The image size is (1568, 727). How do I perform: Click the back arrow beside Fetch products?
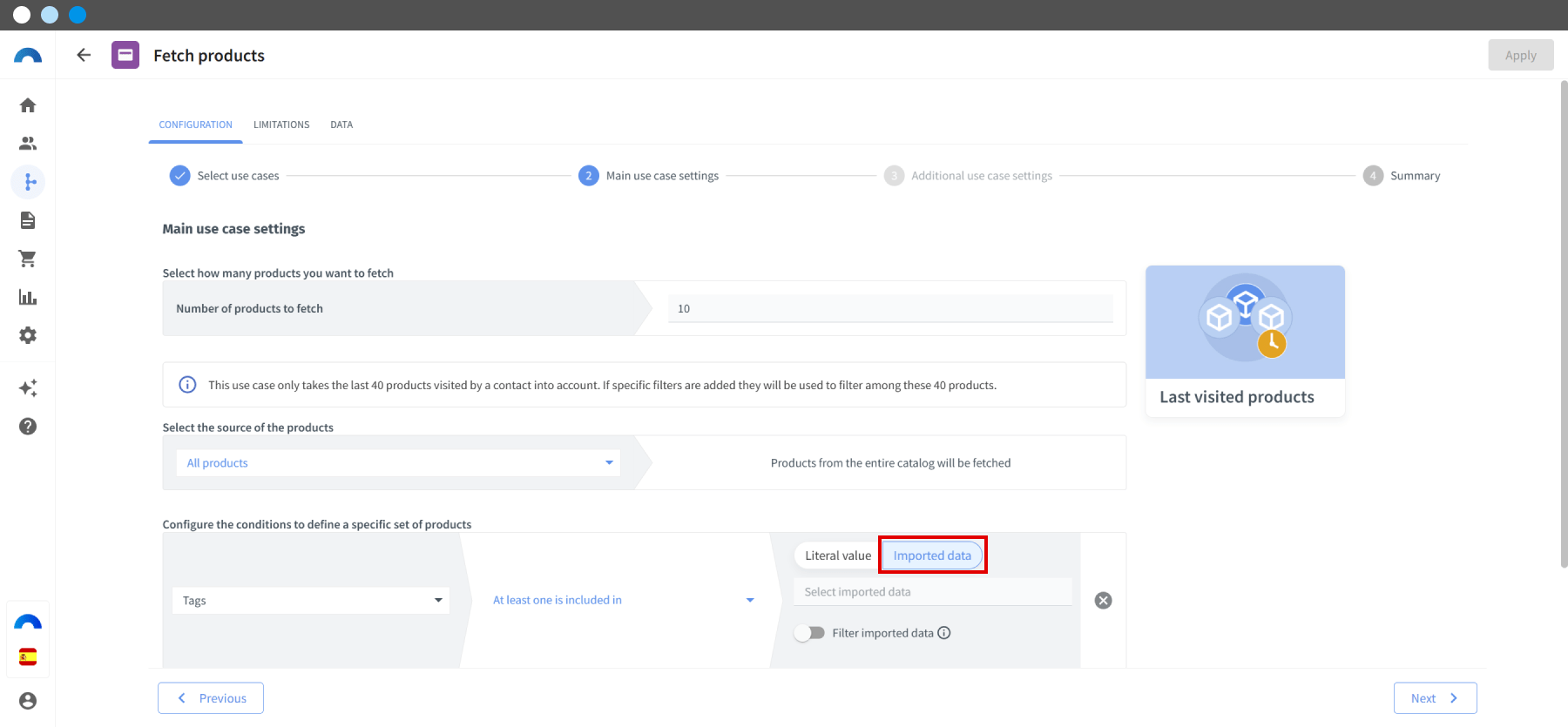click(84, 55)
